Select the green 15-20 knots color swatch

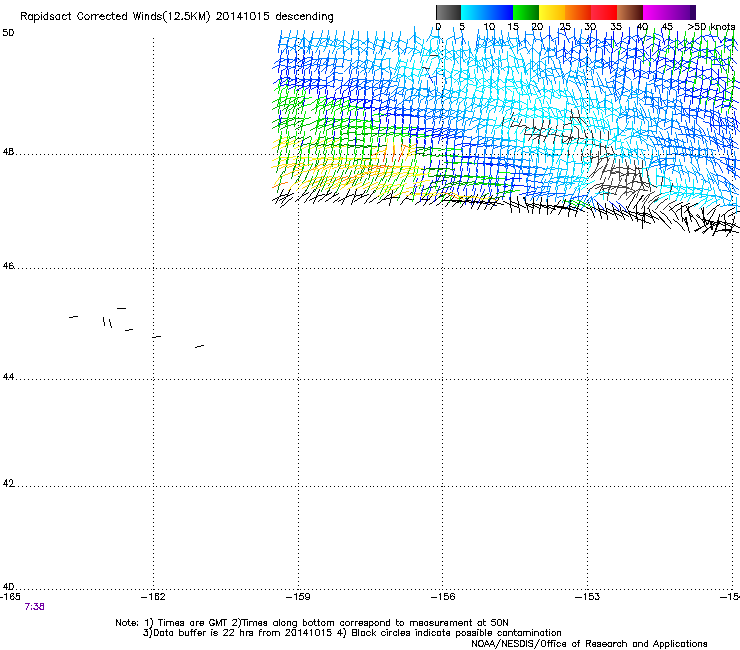pos(526,12)
